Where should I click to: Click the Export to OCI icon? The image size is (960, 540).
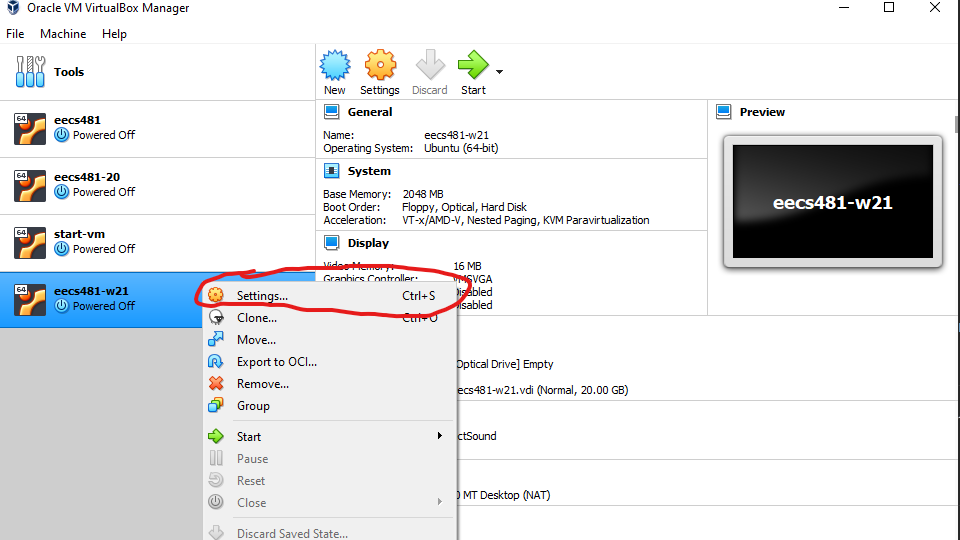pos(216,361)
